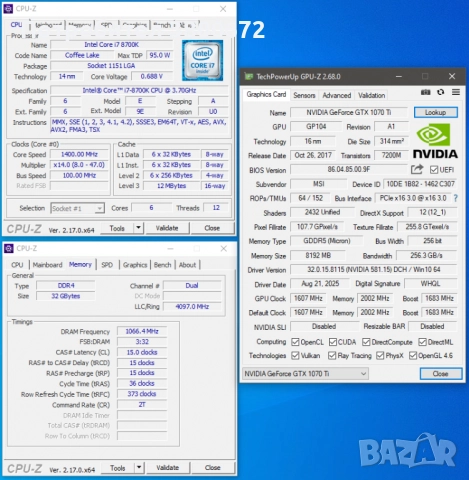Click the BIOS share/export arrow icon
The height and width of the screenshot is (480, 469).
[x=417, y=169]
